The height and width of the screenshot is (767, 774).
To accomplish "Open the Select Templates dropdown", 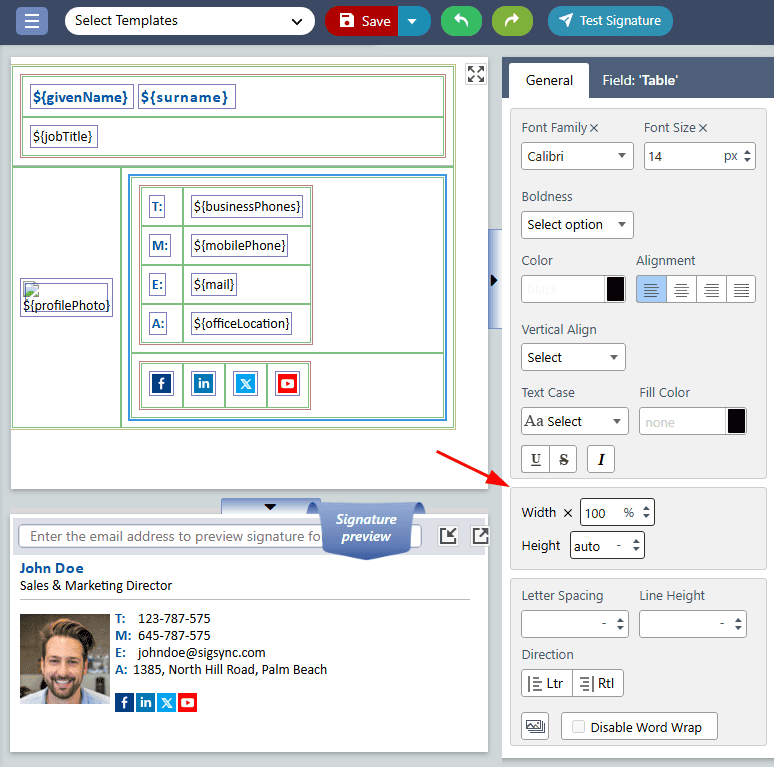I will point(189,20).
